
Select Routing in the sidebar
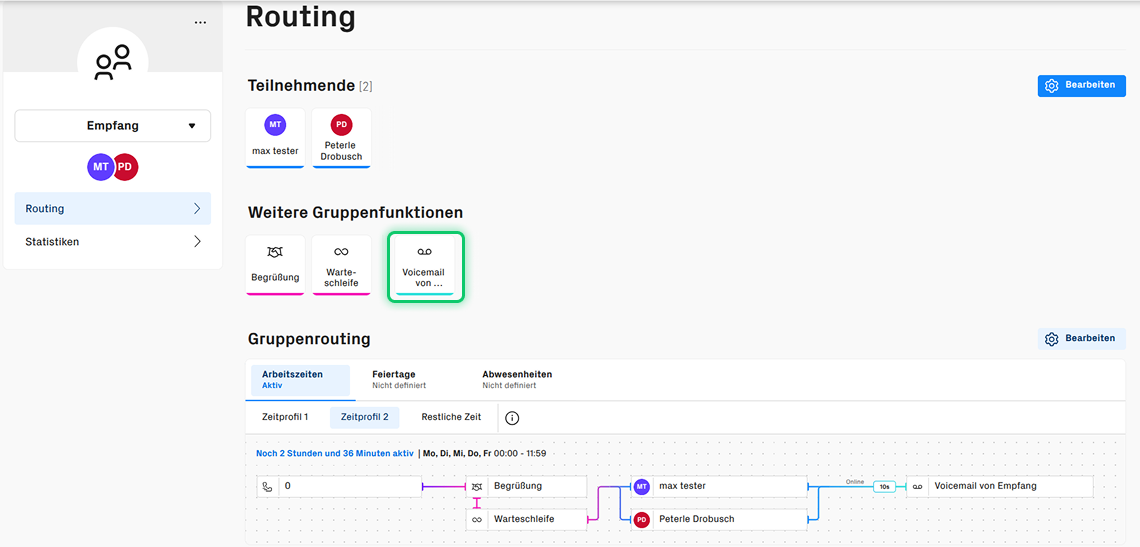[x=113, y=209]
